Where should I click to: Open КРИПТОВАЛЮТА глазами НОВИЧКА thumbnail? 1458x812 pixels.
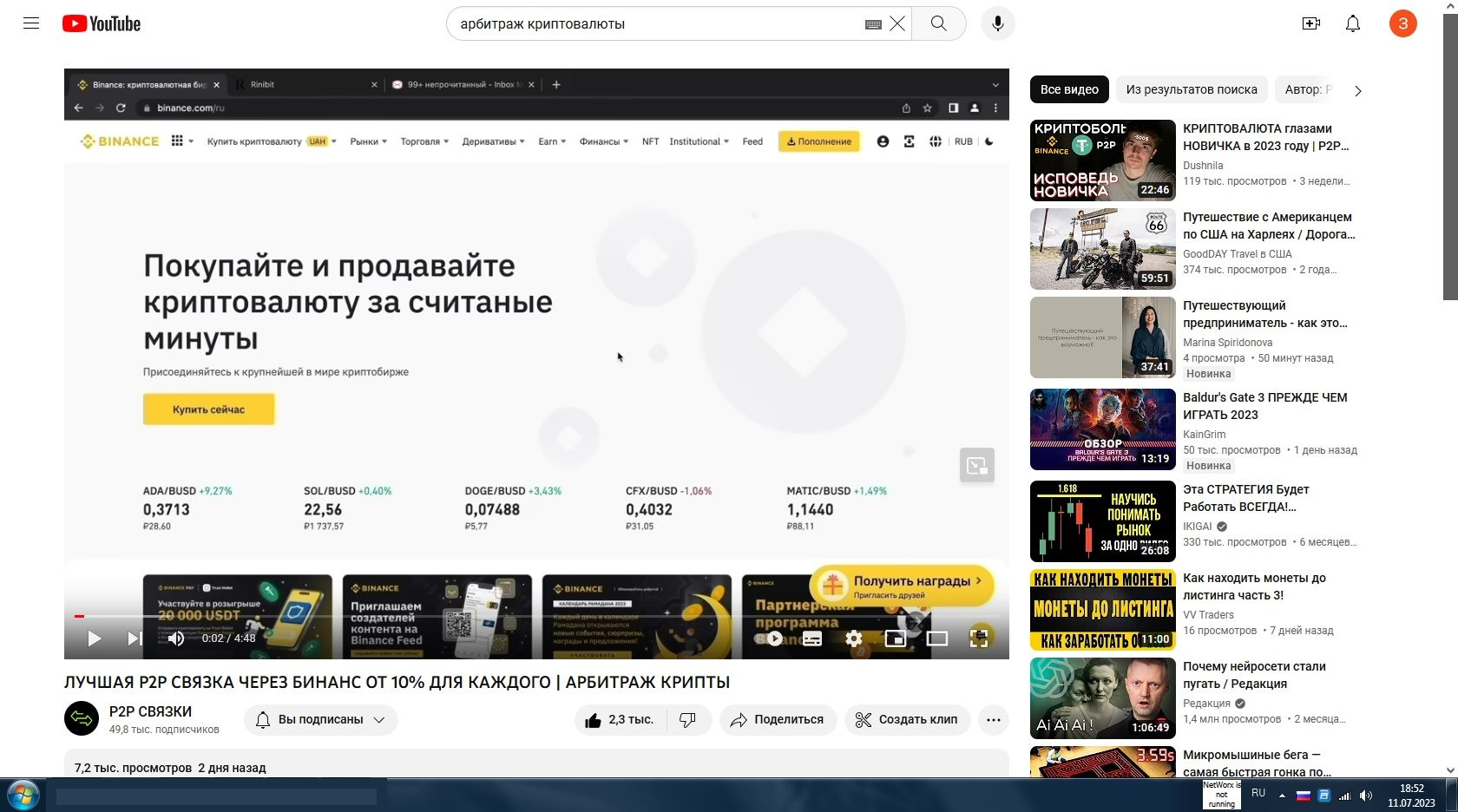click(1103, 160)
